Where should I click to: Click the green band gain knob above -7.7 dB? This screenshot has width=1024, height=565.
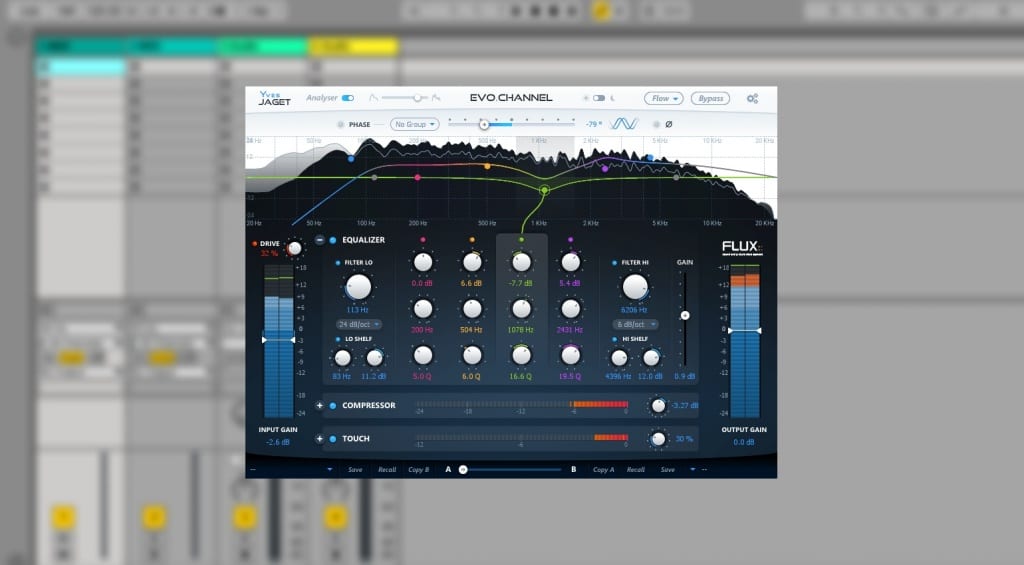[x=521, y=263]
